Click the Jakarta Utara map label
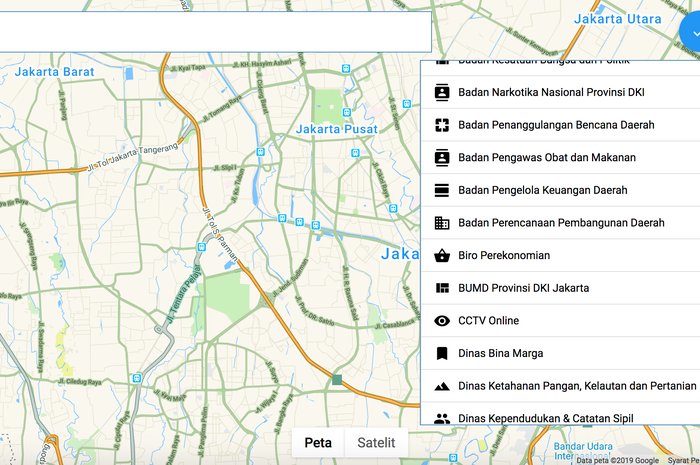This screenshot has width=700, height=465. [x=617, y=19]
